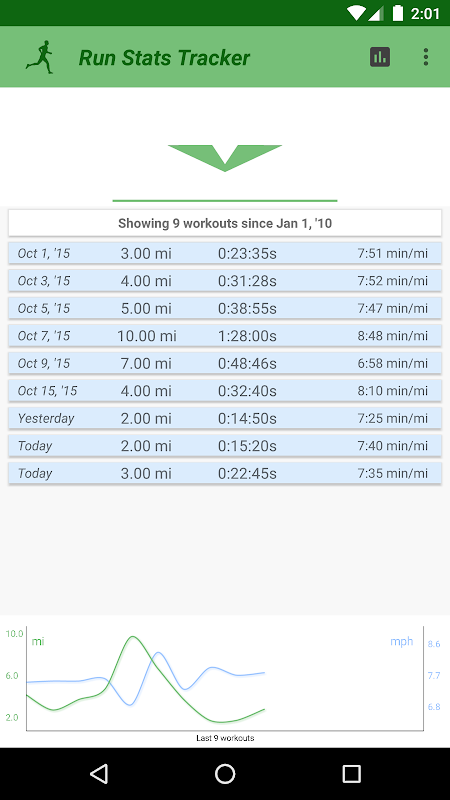Tap the recent apps square button
This screenshot has width=450, height=800.
pos(352,774)
